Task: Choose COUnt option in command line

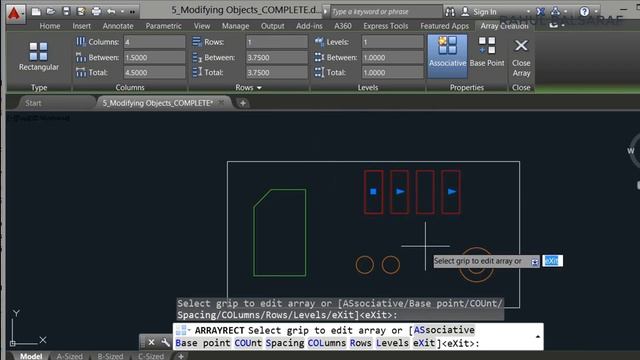Action: pos(248,343)
